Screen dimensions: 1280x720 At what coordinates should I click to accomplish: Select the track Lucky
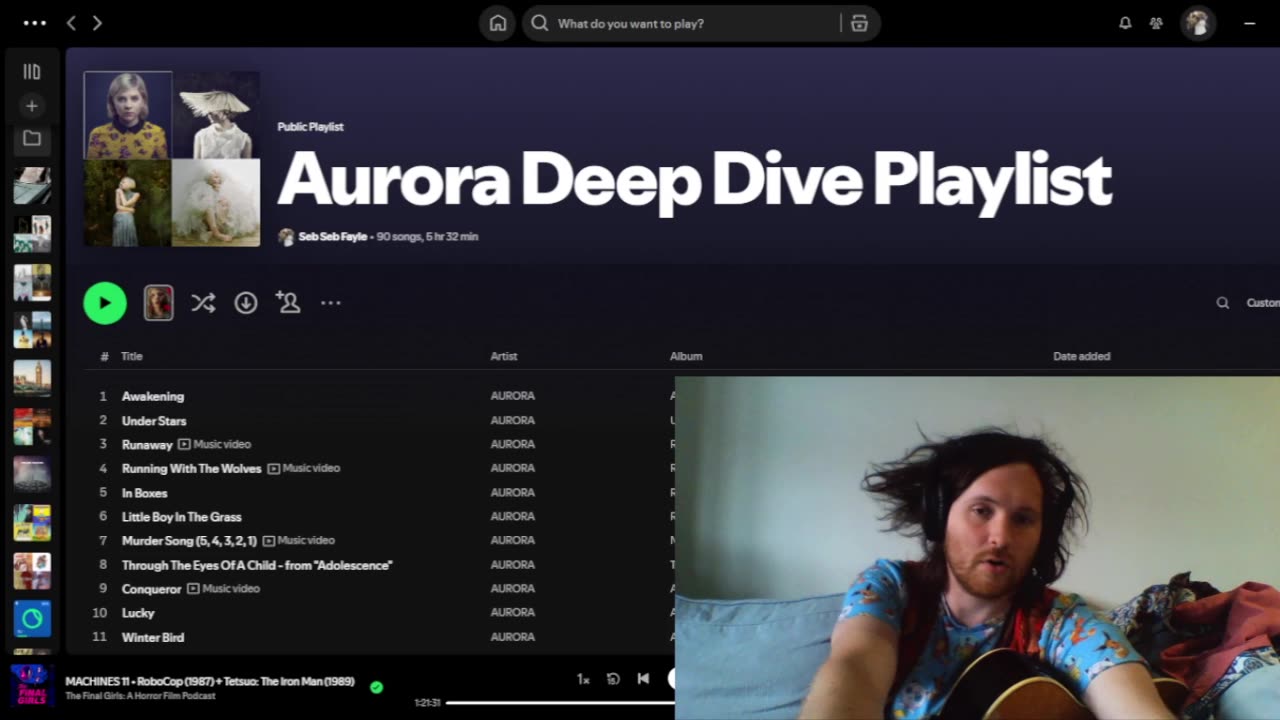coord(138,613)
